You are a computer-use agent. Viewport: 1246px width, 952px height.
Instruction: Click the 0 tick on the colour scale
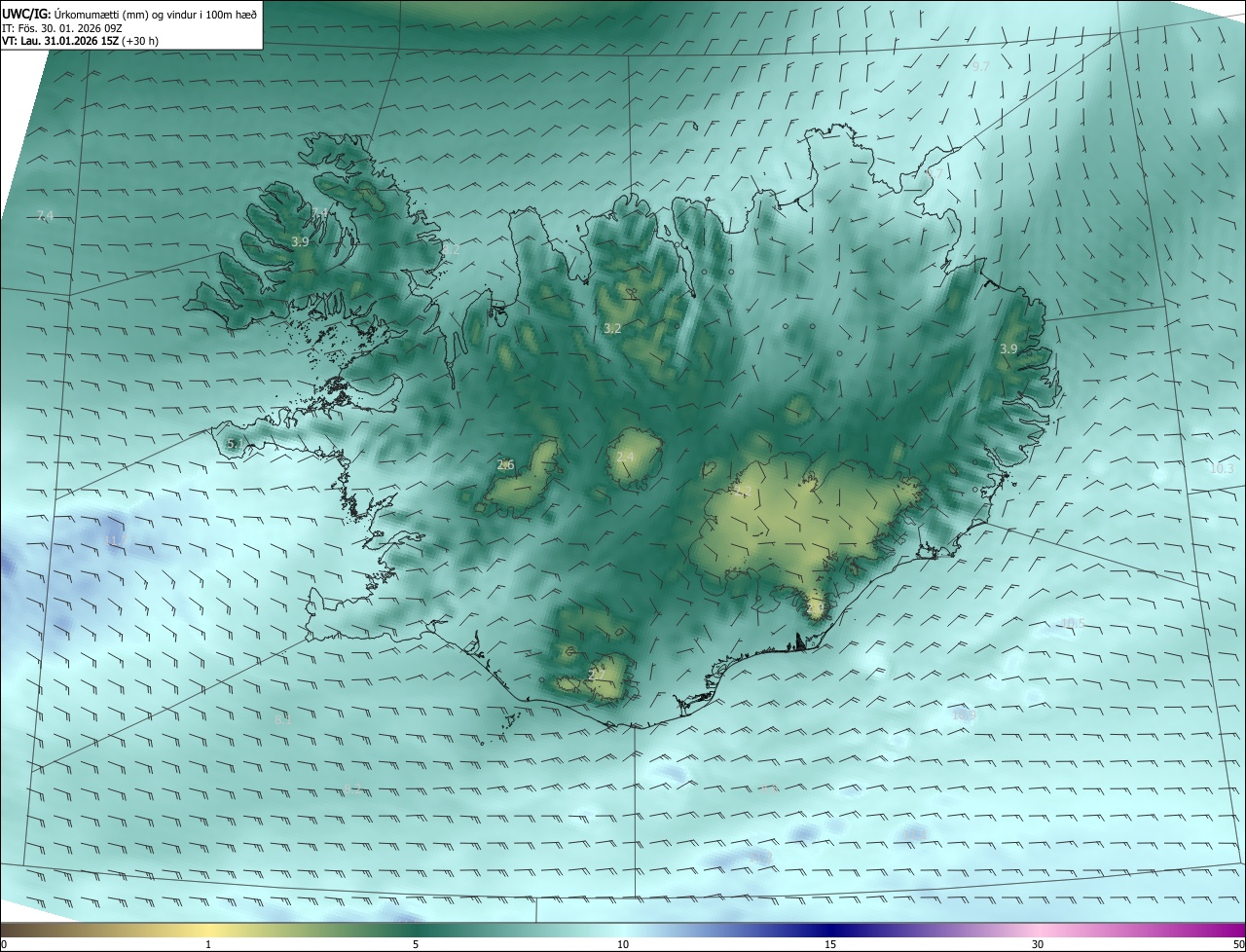[x=4, y=944]
